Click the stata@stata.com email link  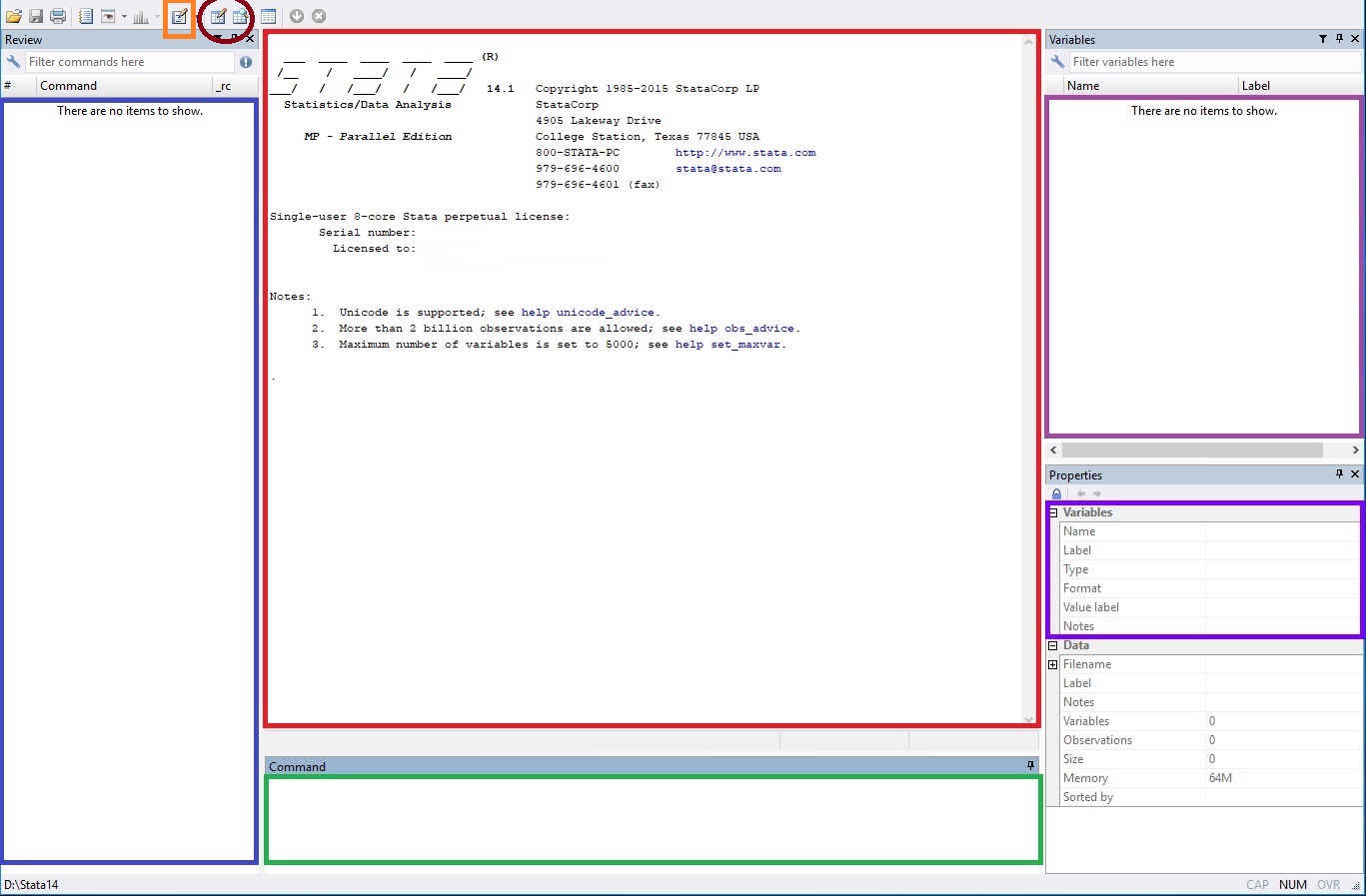click(728, 169)
